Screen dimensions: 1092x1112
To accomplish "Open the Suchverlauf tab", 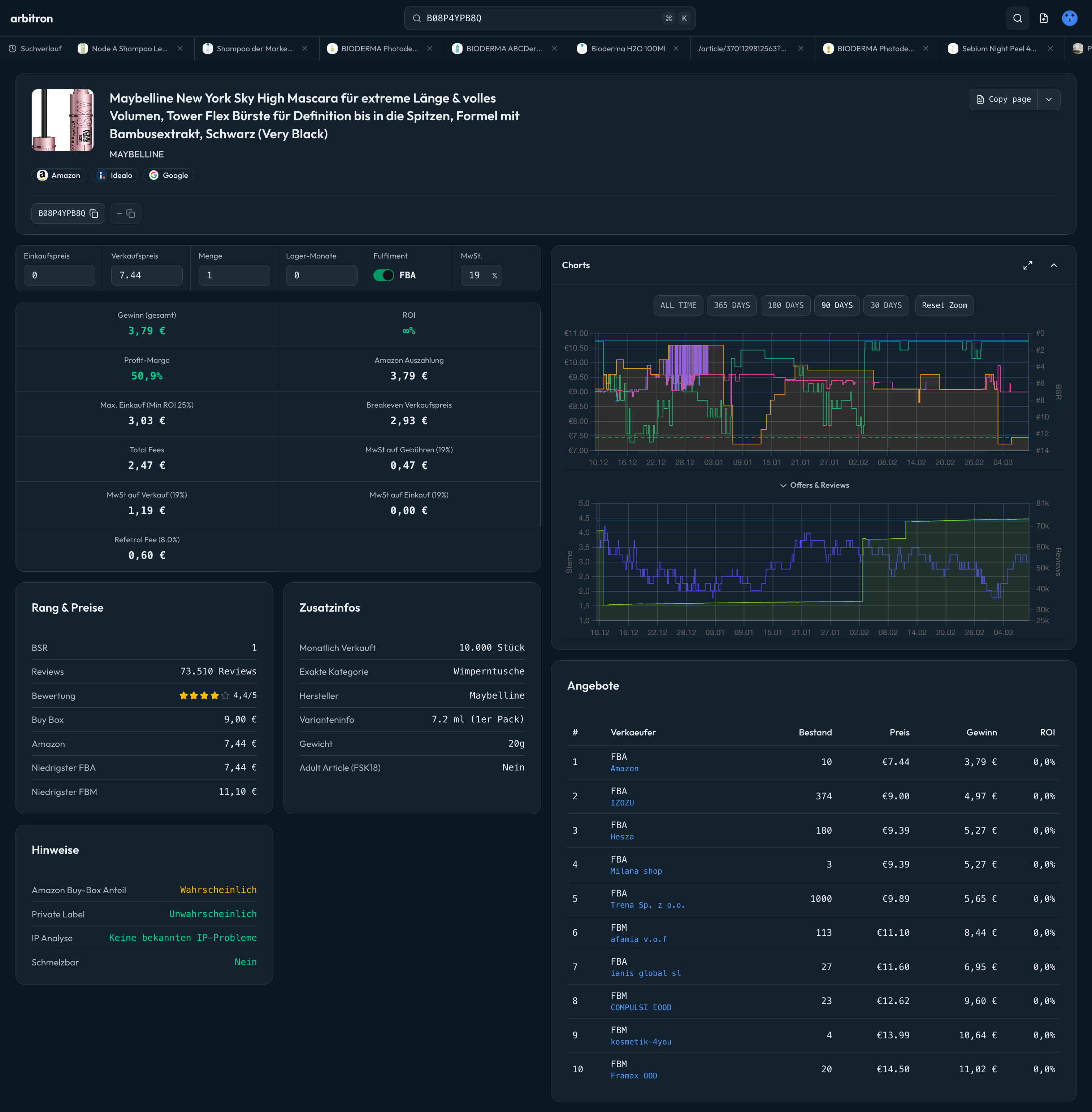I will pyautogui.click(x=35, y=49).
